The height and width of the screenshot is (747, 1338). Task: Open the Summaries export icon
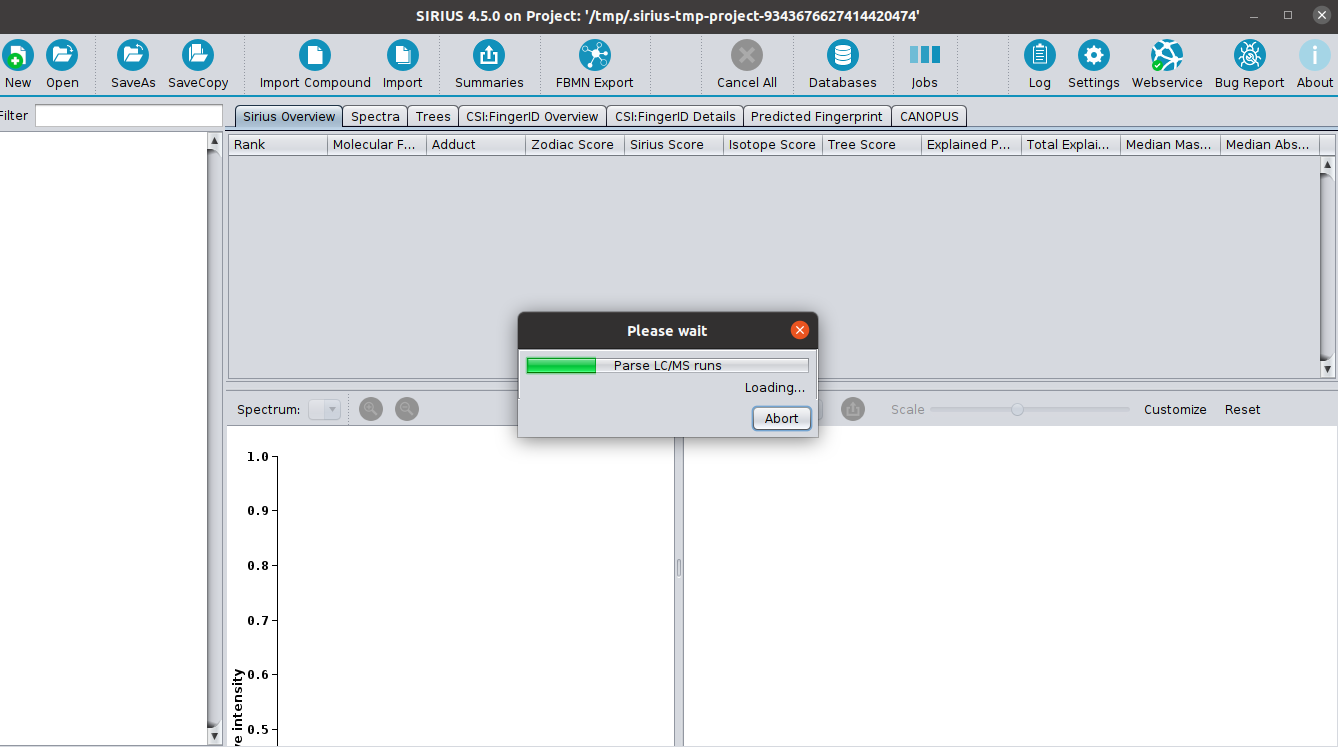click(x=489, y=56)
